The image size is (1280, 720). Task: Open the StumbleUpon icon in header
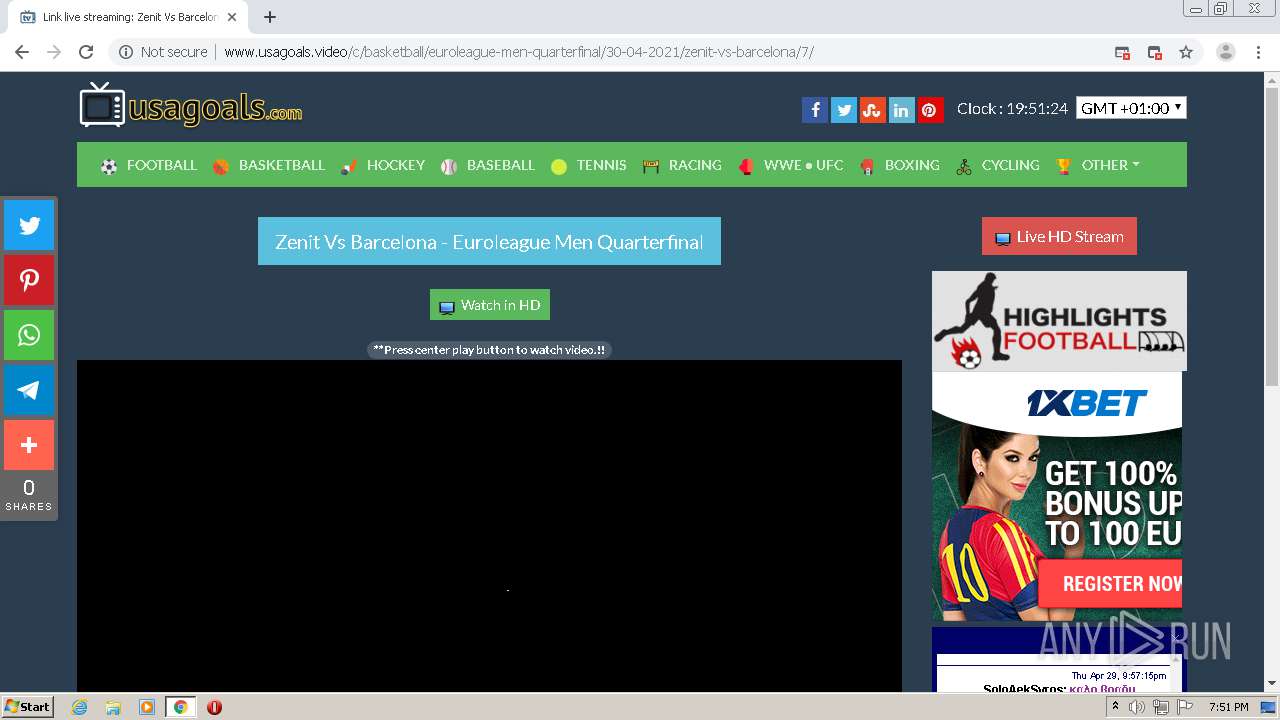coord(873,110)
